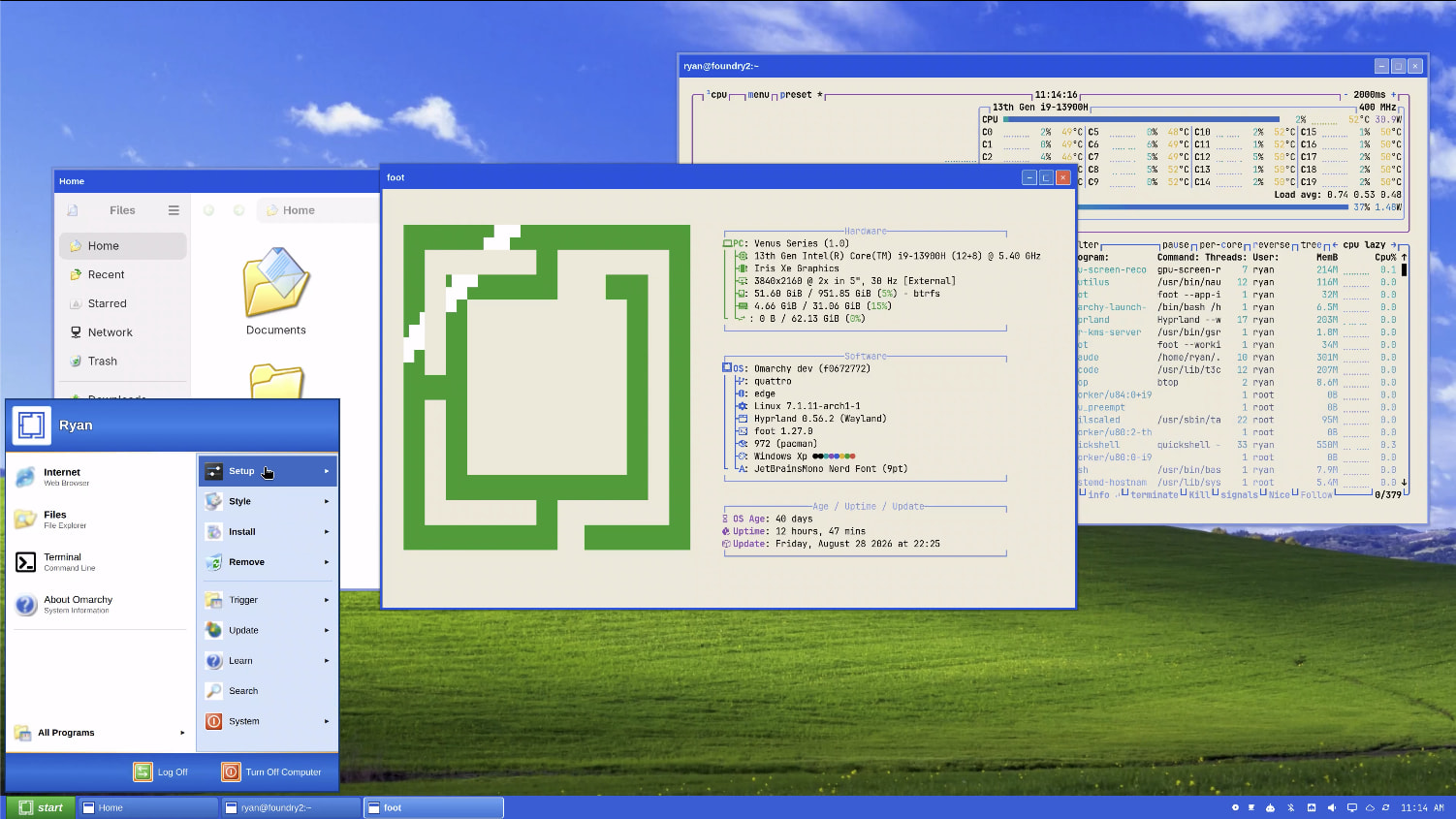Open the About Omarchy help icon
The height and width of the screenshot is (819, 1456).
(25, 605)
